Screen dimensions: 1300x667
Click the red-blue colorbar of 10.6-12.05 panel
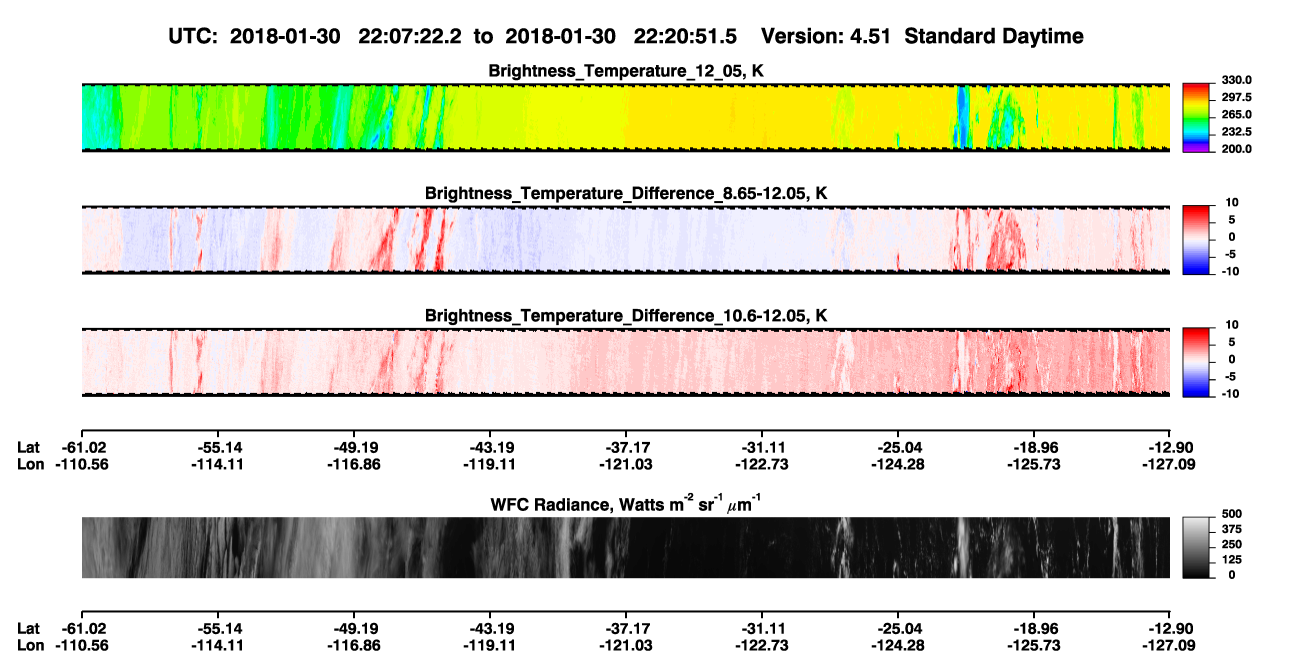[1196, 362]
